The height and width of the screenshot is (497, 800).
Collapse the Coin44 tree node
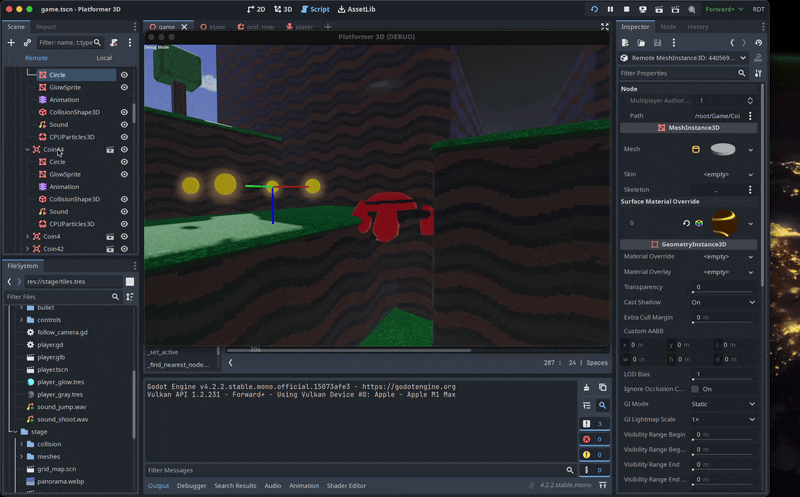[27, 150]
